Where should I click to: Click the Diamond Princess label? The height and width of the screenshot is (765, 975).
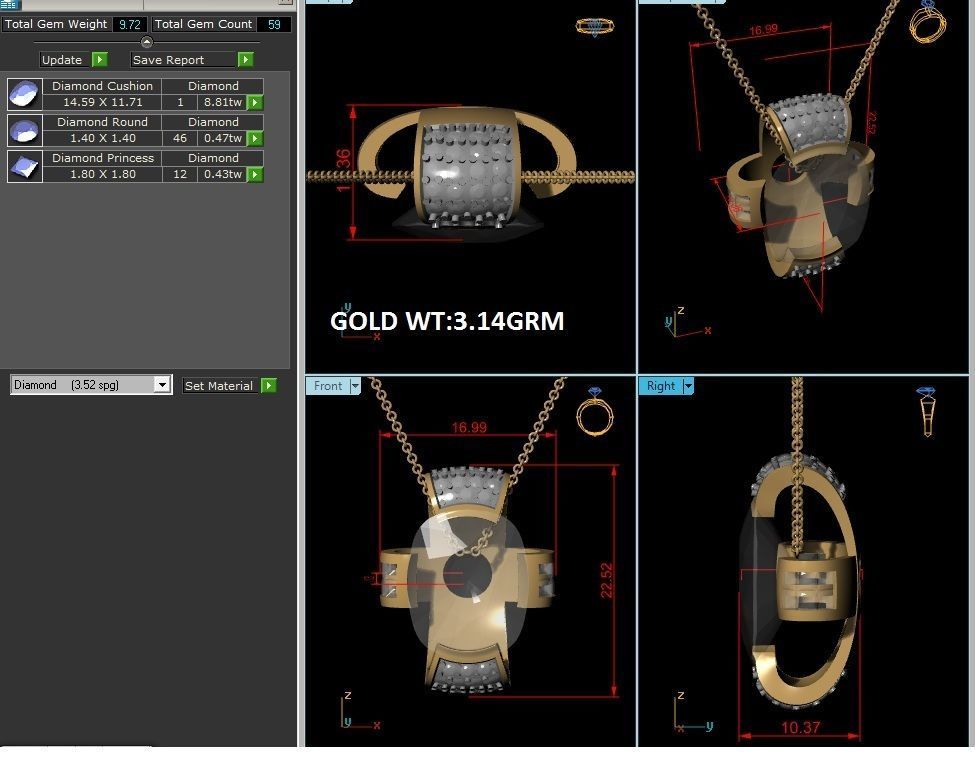(x=103, y=159)
